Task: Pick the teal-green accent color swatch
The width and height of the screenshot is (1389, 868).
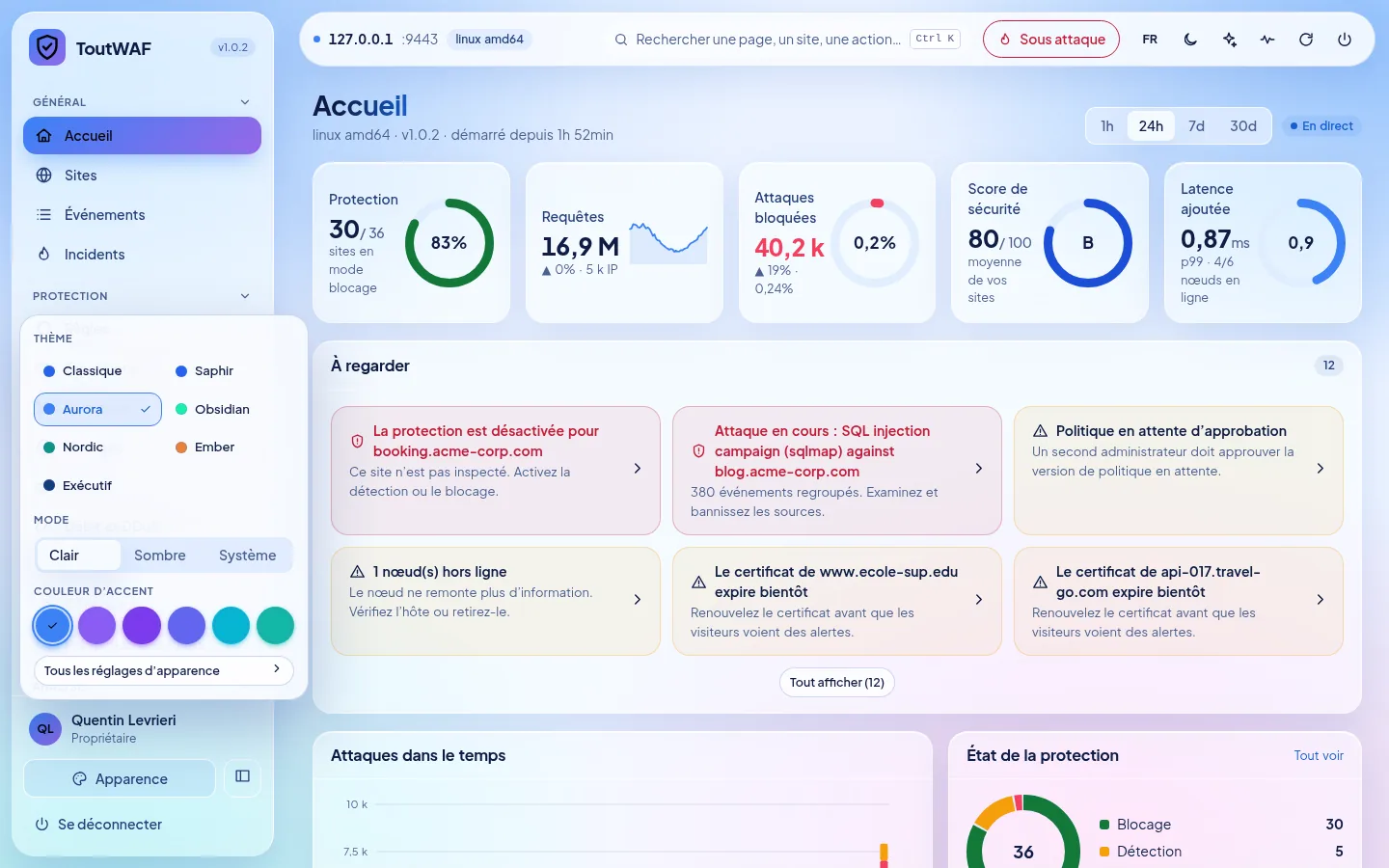Action: click(x=276, y=626)
